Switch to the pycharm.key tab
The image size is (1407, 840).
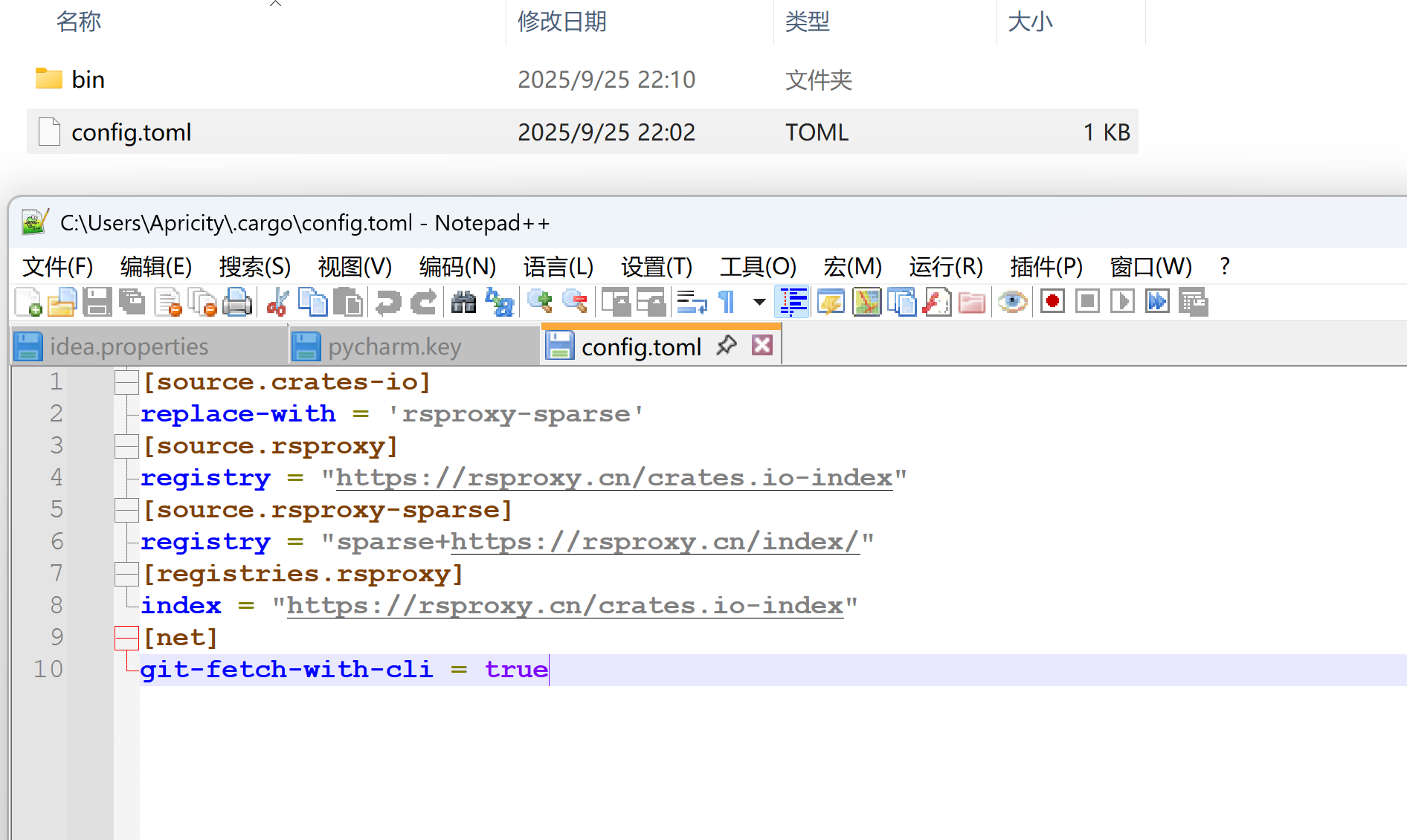pos(413,346)
